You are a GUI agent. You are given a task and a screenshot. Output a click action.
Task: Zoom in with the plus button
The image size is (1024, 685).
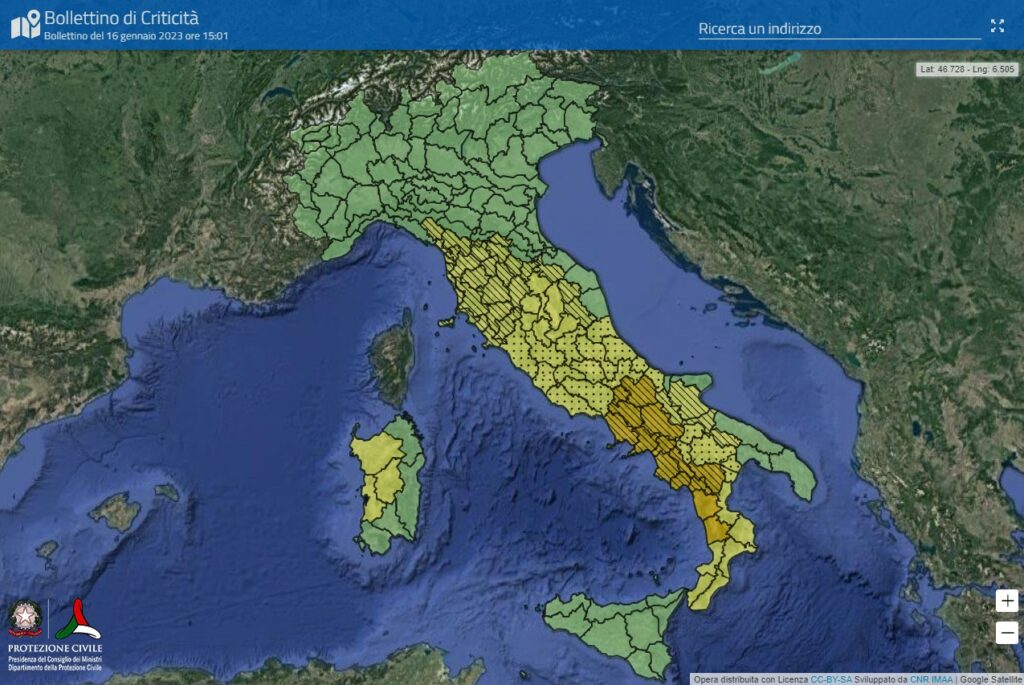tap(1006, 601)
